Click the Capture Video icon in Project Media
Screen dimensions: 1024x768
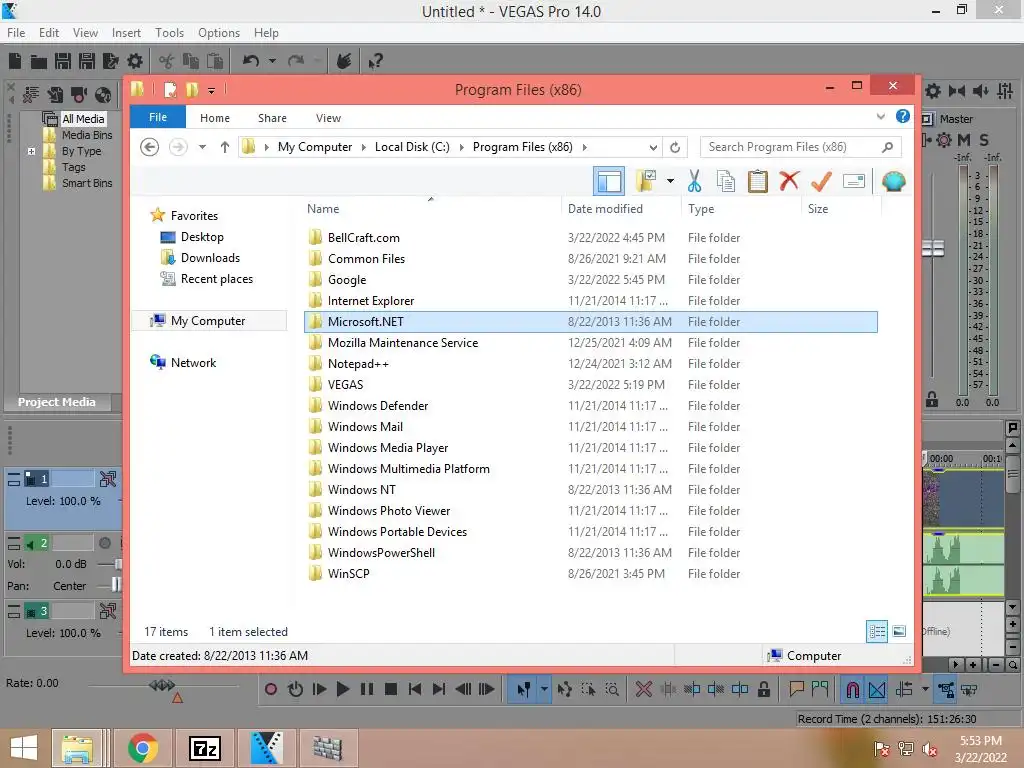(79, 95)
